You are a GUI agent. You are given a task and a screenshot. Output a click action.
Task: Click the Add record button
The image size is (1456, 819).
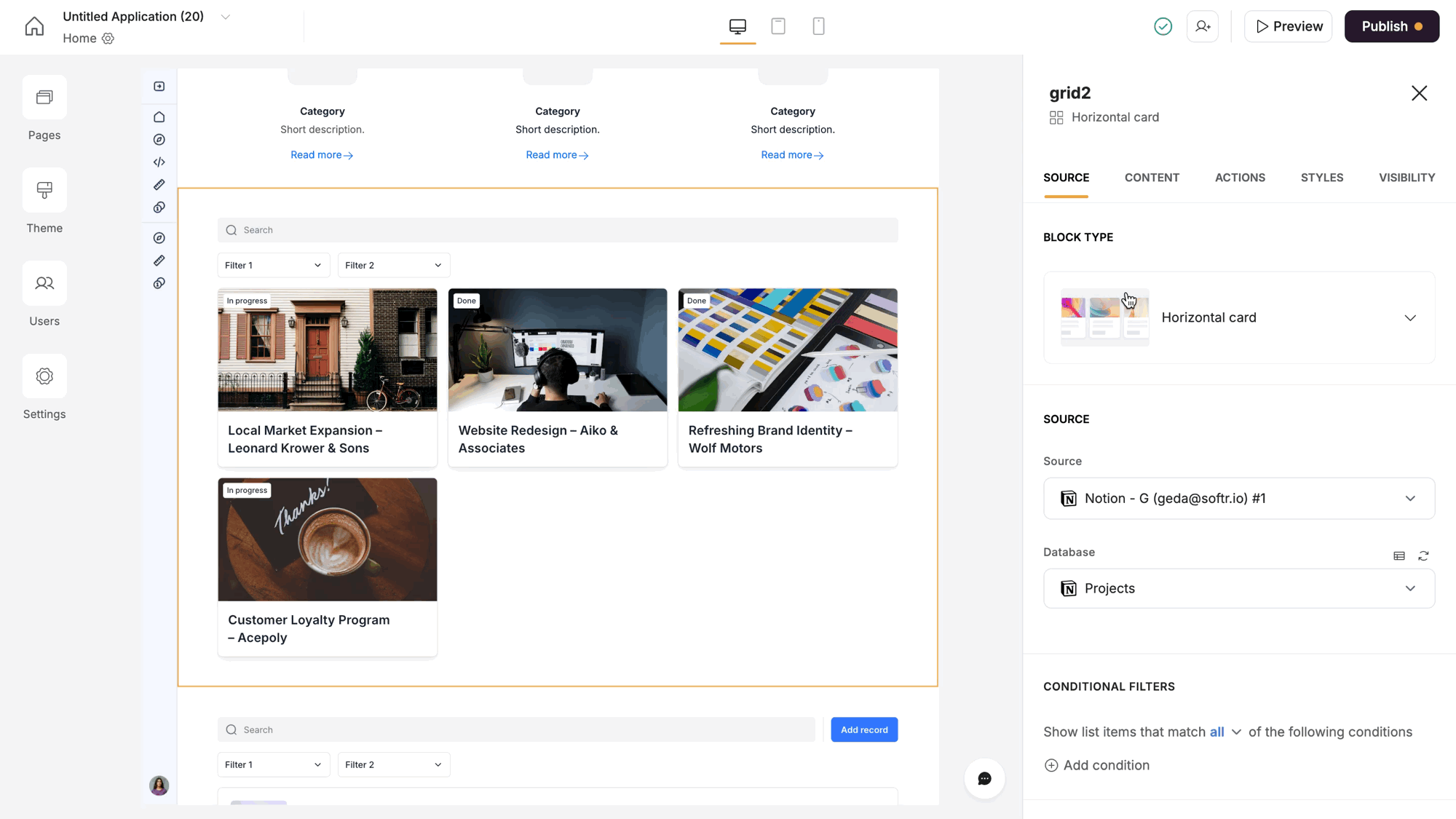864,730
